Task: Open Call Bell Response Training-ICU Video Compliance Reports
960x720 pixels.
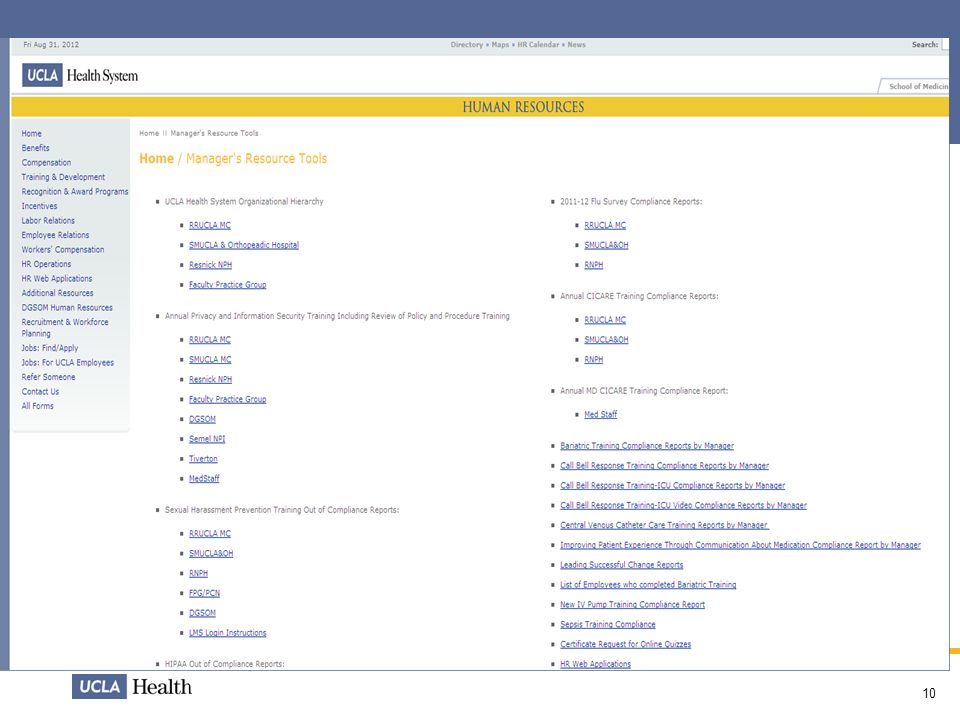Action: [683, 506]
